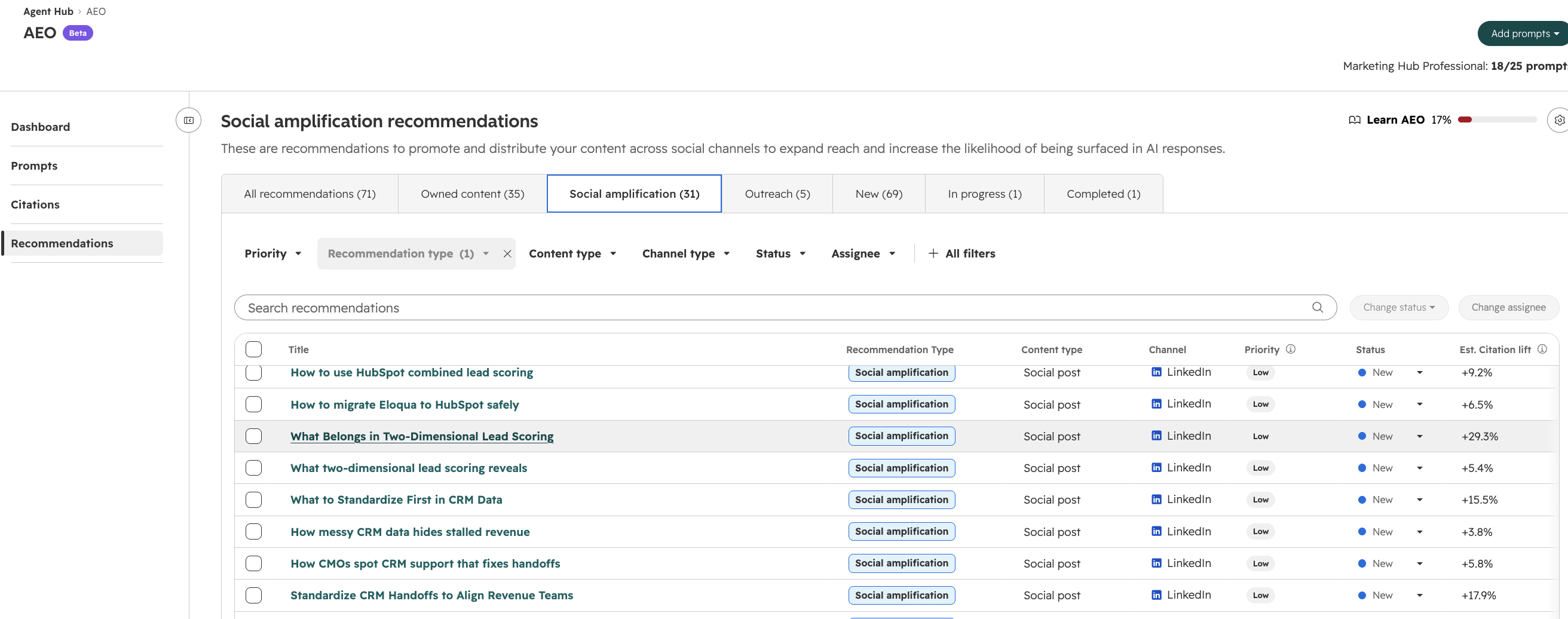1568x619 pixels.
Task: Tick checkbox for lead scoring reveals row
Action: [x=254, y=468]
